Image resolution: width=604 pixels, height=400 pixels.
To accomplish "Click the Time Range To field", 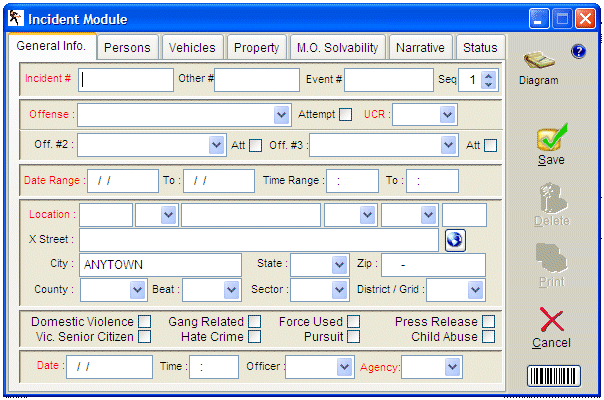I will click(x=433, y=181).
